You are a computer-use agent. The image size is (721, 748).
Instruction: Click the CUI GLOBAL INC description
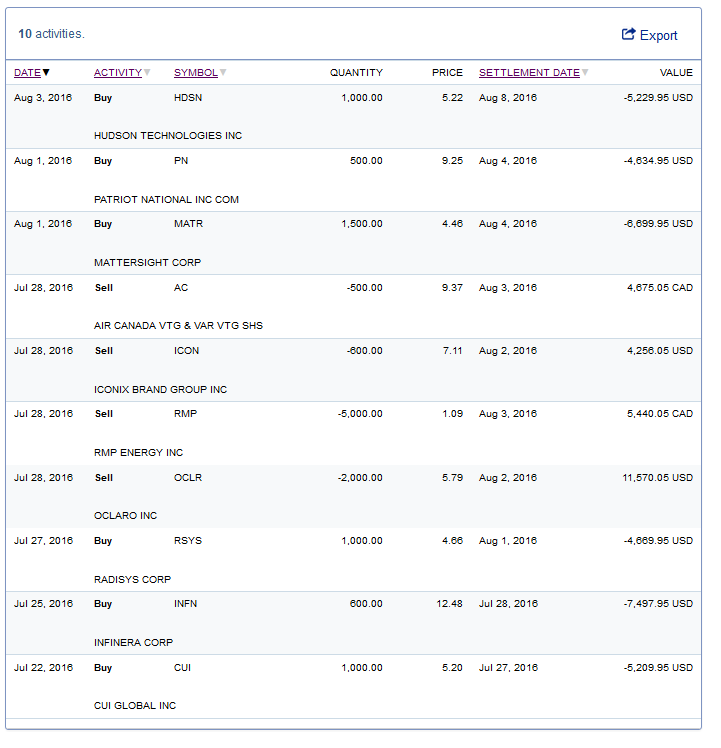pos(135,706)
